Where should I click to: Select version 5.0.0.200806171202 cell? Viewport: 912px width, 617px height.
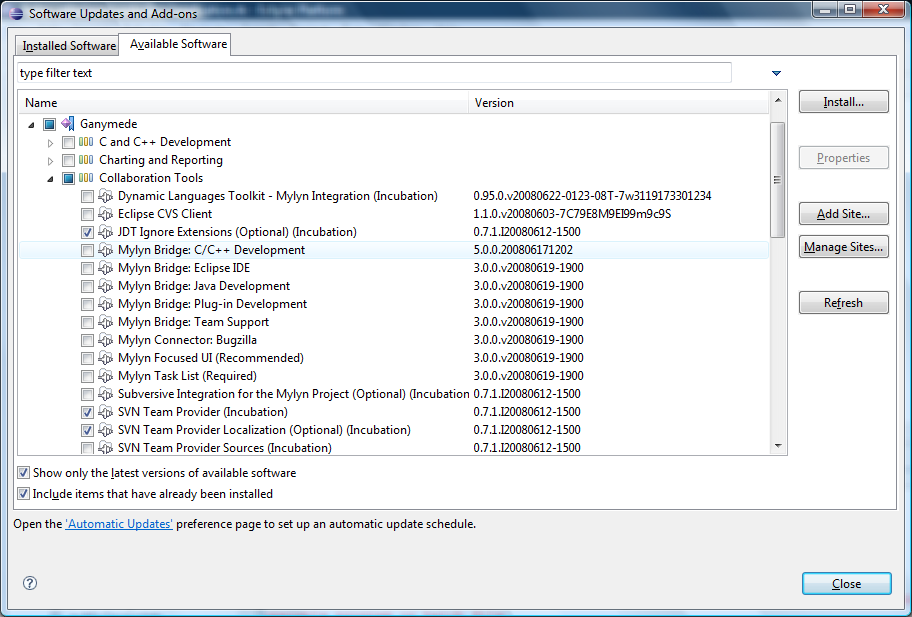tap(523, 250)
